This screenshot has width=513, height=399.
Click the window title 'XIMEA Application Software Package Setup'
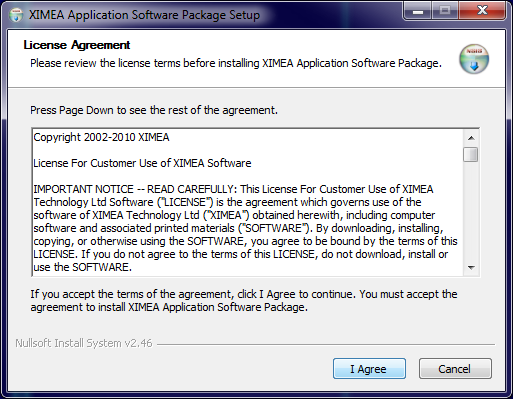tap(144, 15)
